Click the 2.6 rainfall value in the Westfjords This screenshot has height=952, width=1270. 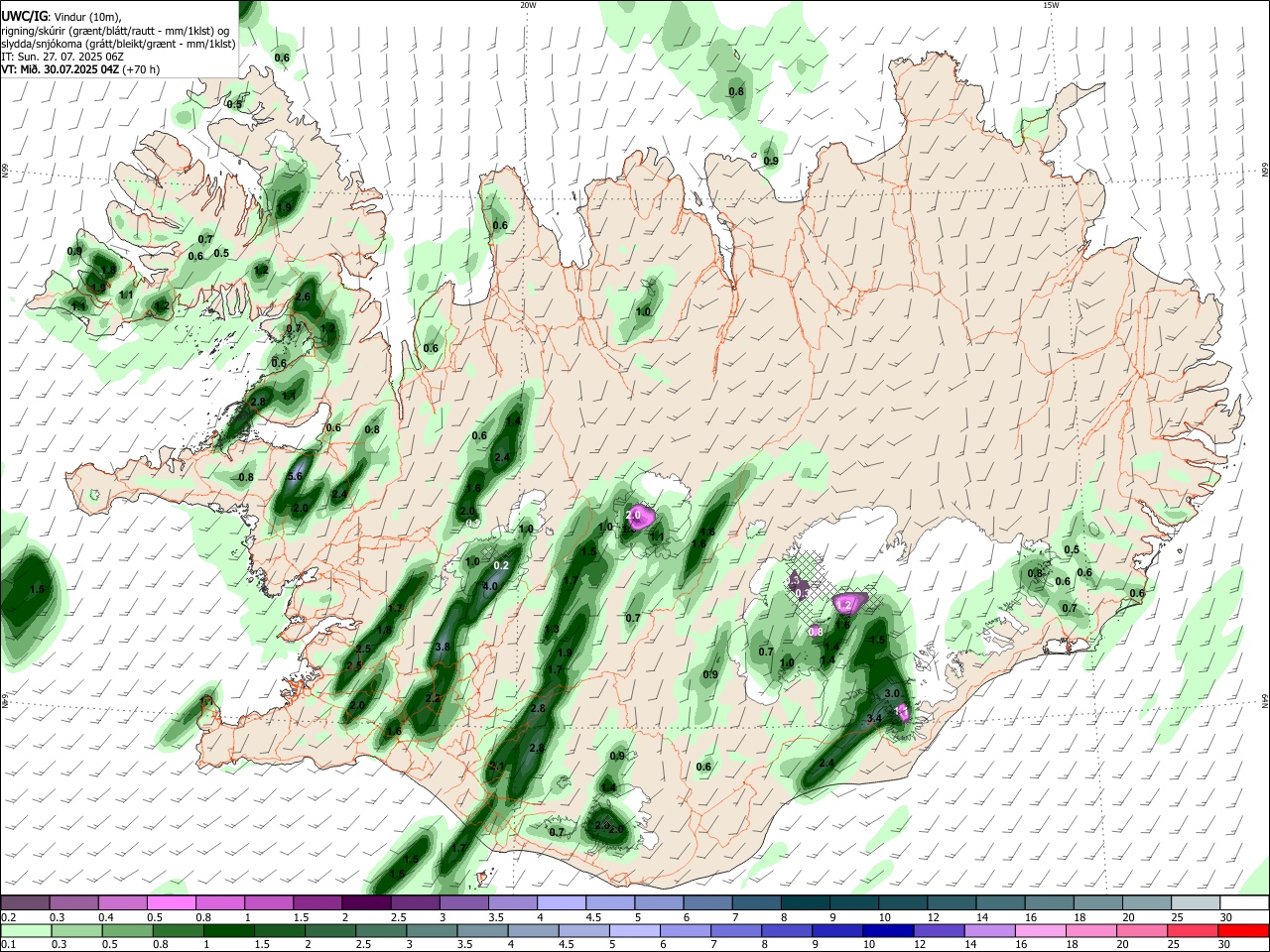304,297
